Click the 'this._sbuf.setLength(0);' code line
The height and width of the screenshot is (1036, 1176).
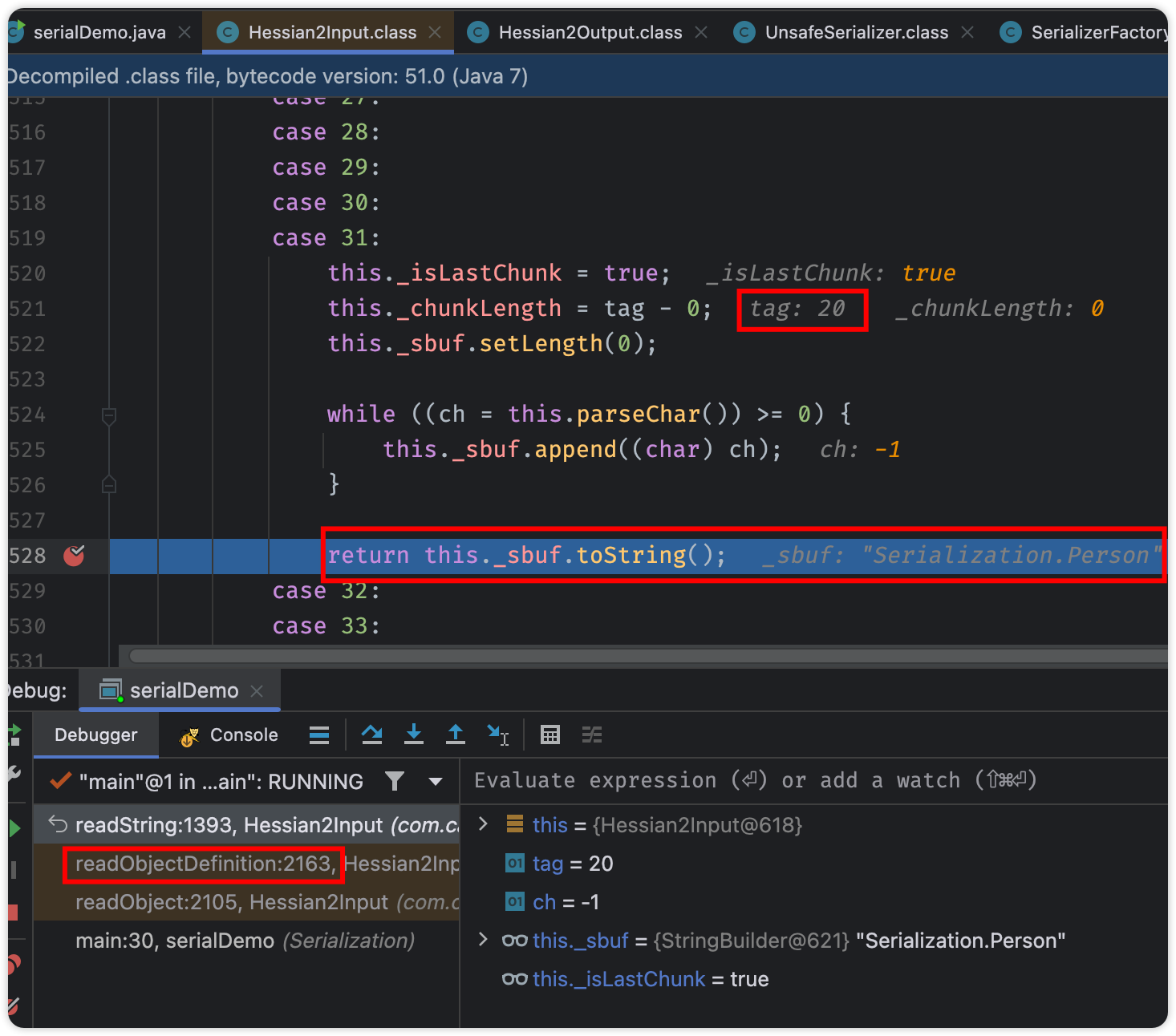point(492,343)
